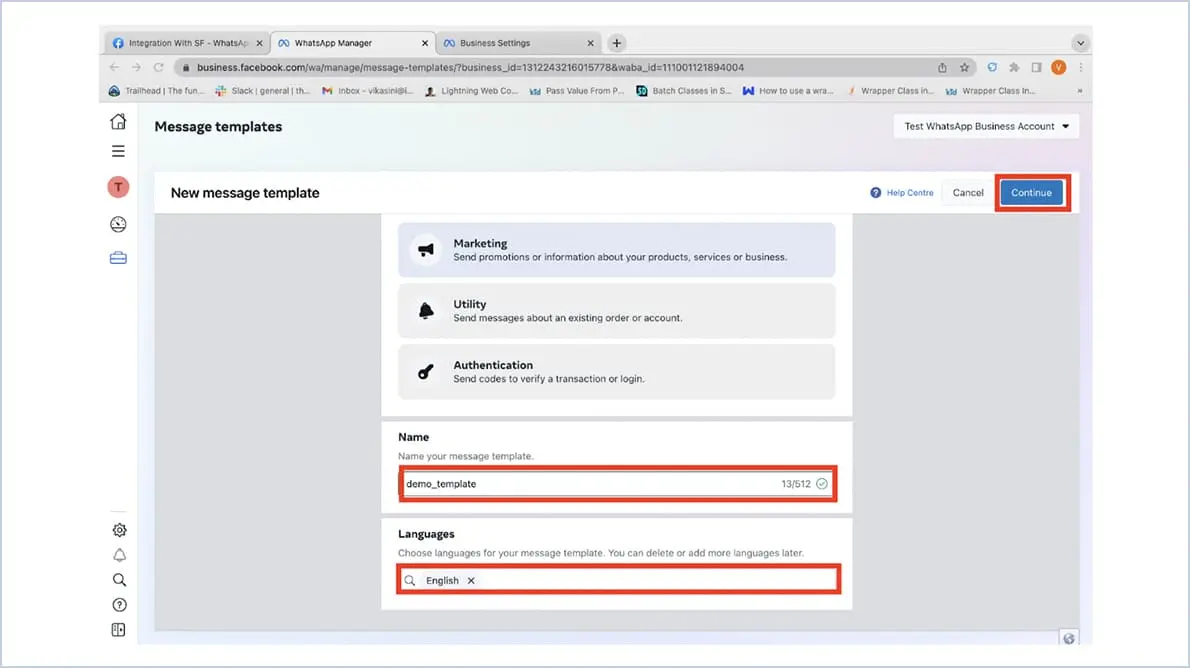Switch to Integration With SF tab
Screen dimensions: 1190x668
[186, 43]
